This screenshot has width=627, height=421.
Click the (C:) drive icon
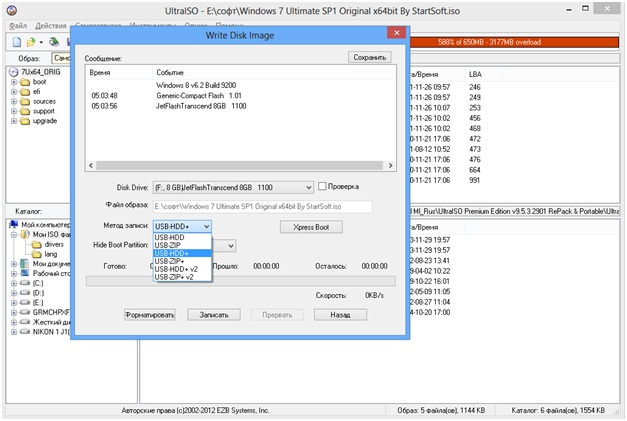[x=25, y=283]
